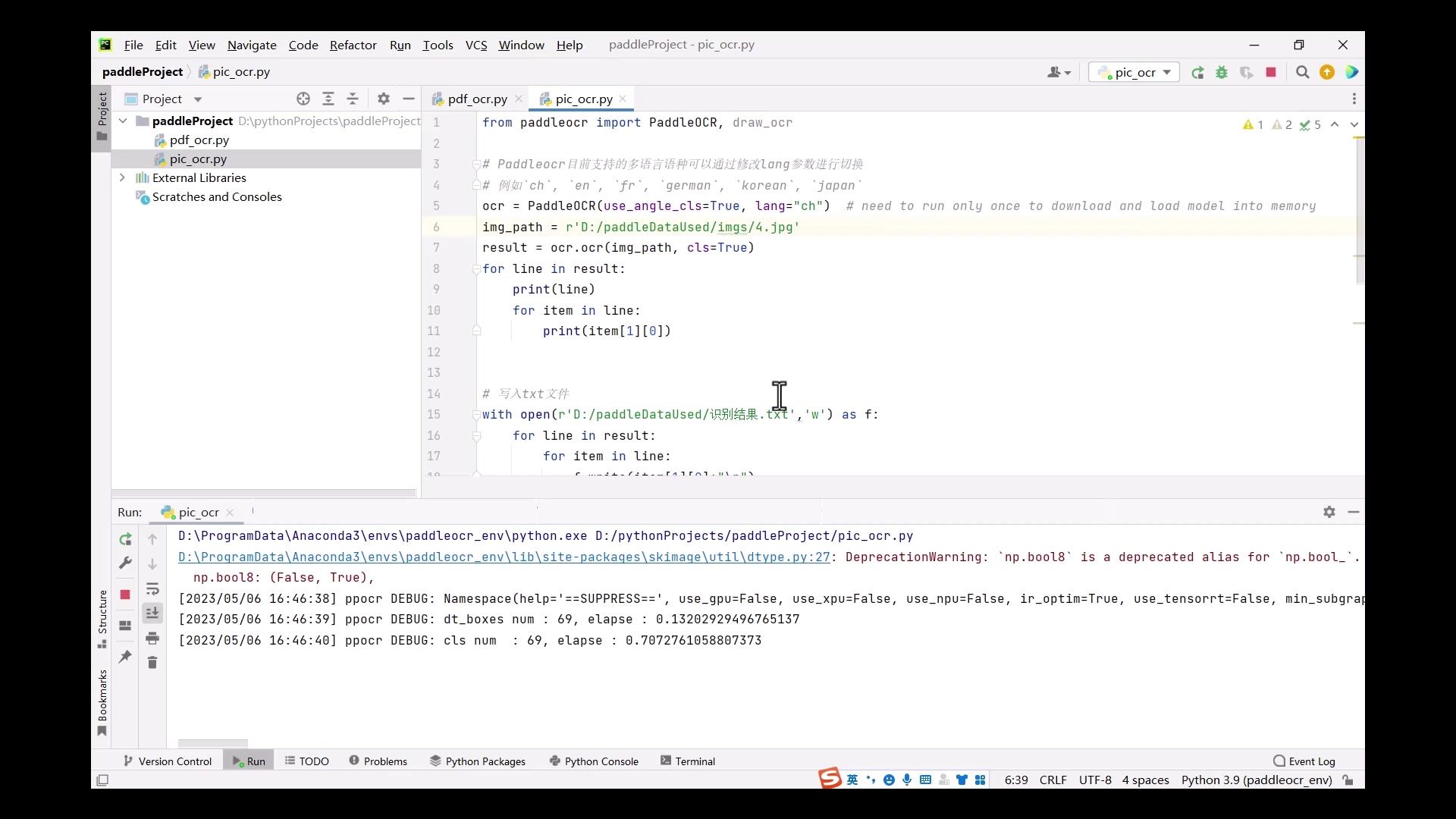Open the Event Log
Viewport: 1456px width, 819px height.
click(1304, 762)
